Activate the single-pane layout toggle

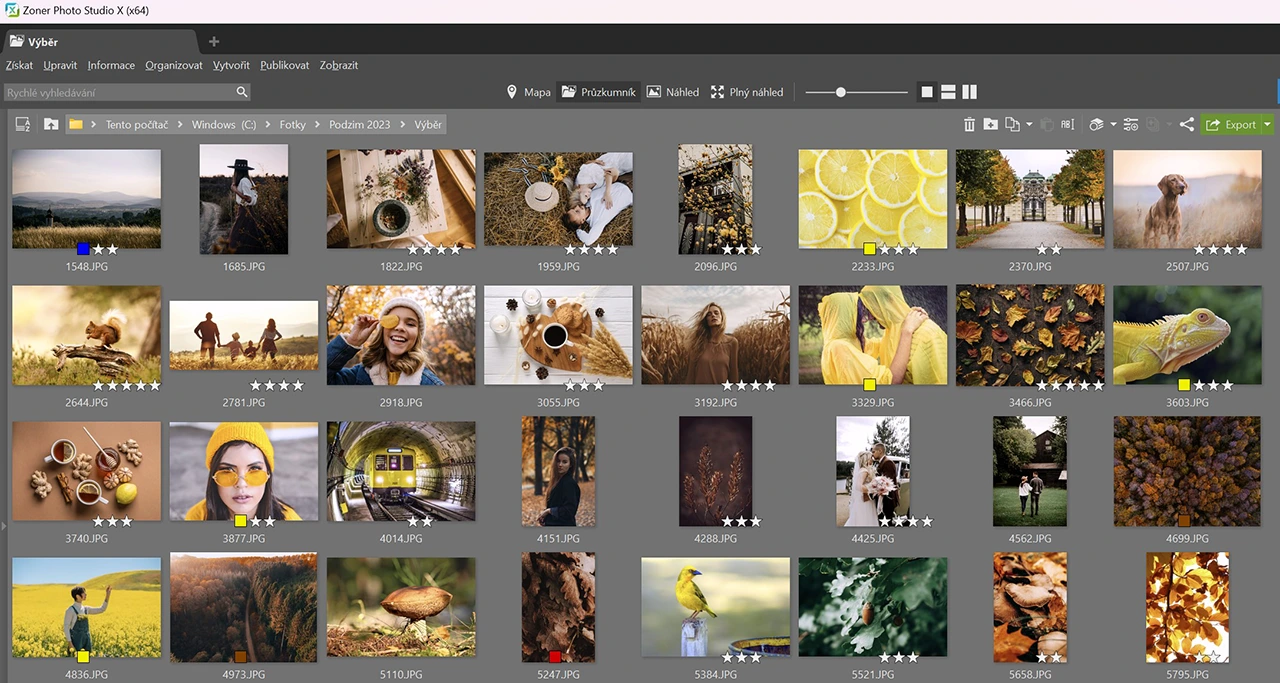(x=926, y=91)
